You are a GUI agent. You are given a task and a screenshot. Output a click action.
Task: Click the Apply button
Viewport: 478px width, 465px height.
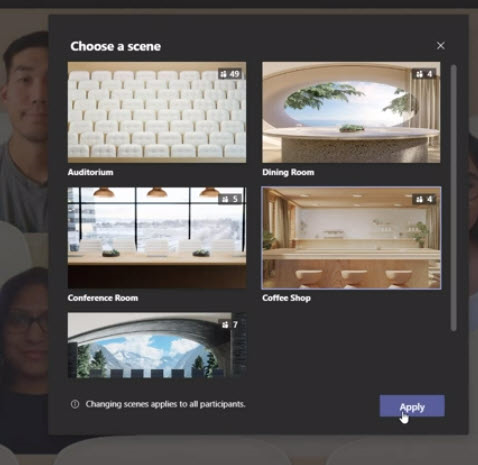click(412, 406)
